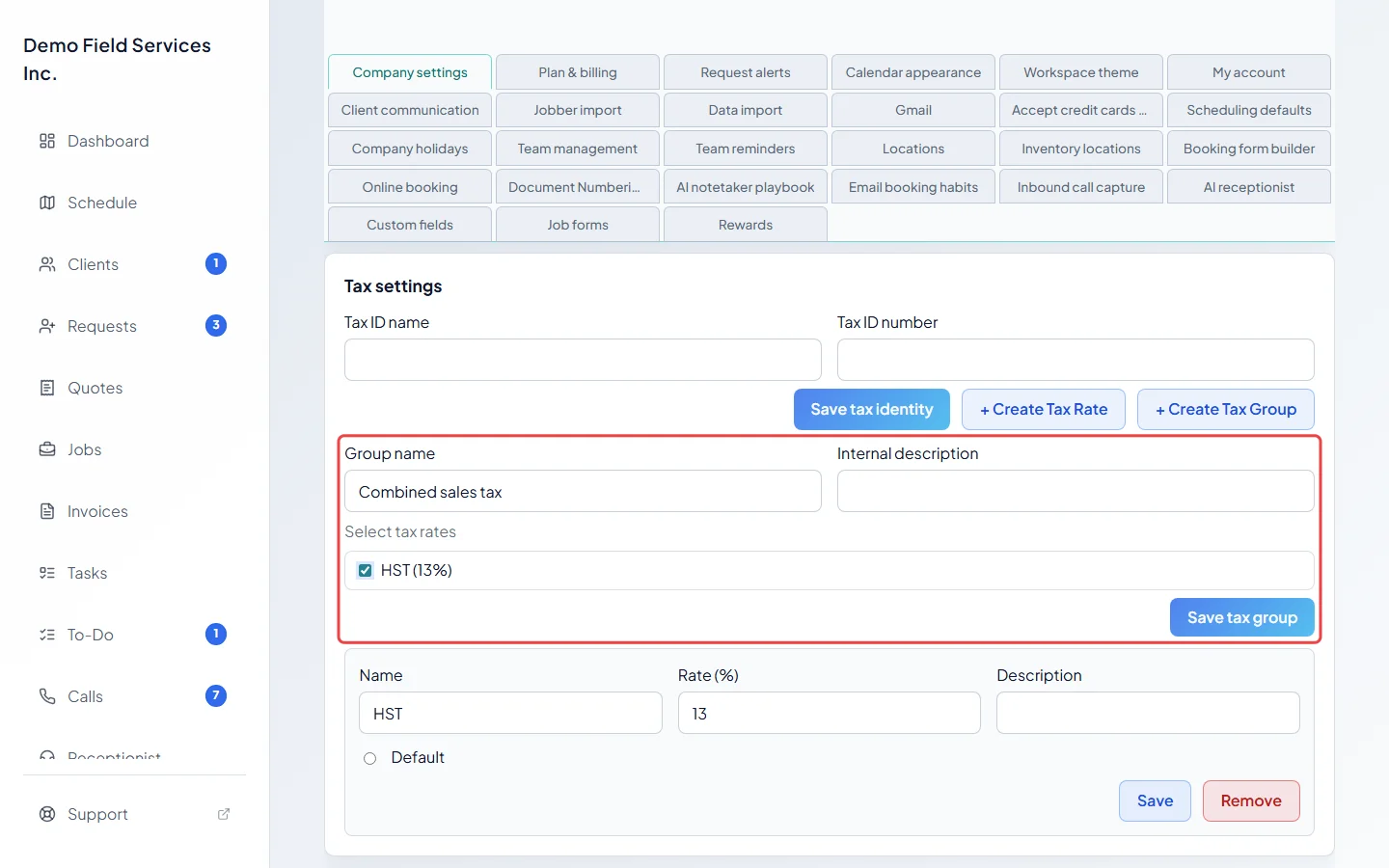This screenshot has height=868, width=1389.
Task: Uncheck the HST (13%) tax rate checkbox
Action: pos(366,570)
